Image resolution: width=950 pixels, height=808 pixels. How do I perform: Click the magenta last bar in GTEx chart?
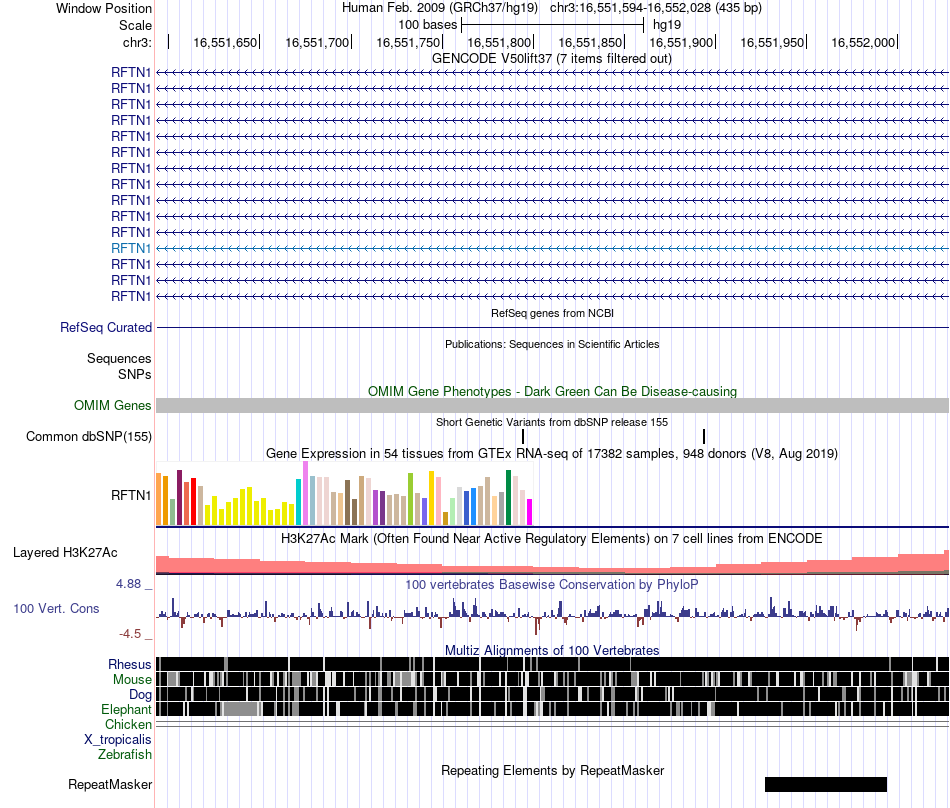pos(530,512)
